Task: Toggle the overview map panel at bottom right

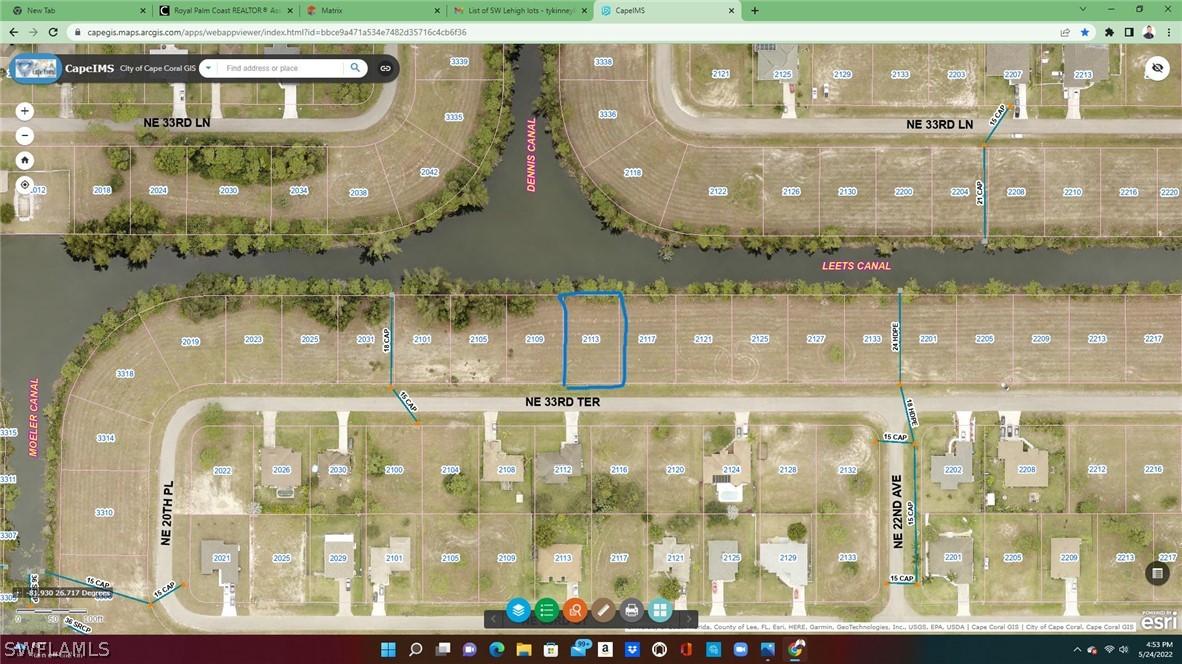Action: (x=1157, y=573)
